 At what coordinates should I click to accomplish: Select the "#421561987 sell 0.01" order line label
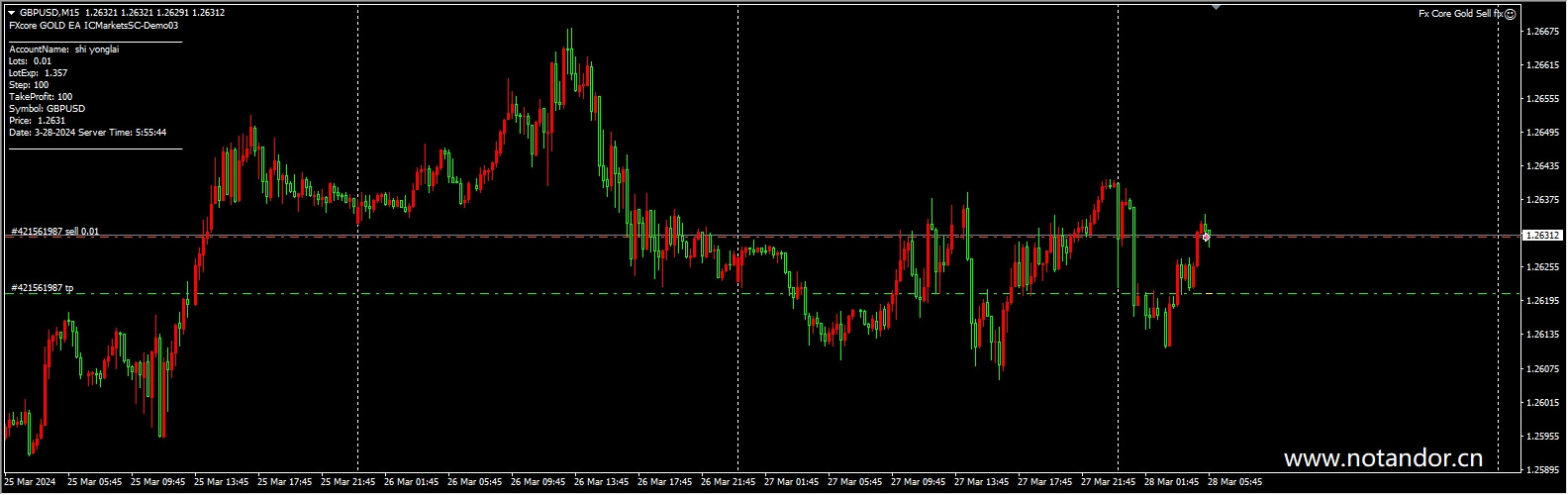[x=55, y=232]
